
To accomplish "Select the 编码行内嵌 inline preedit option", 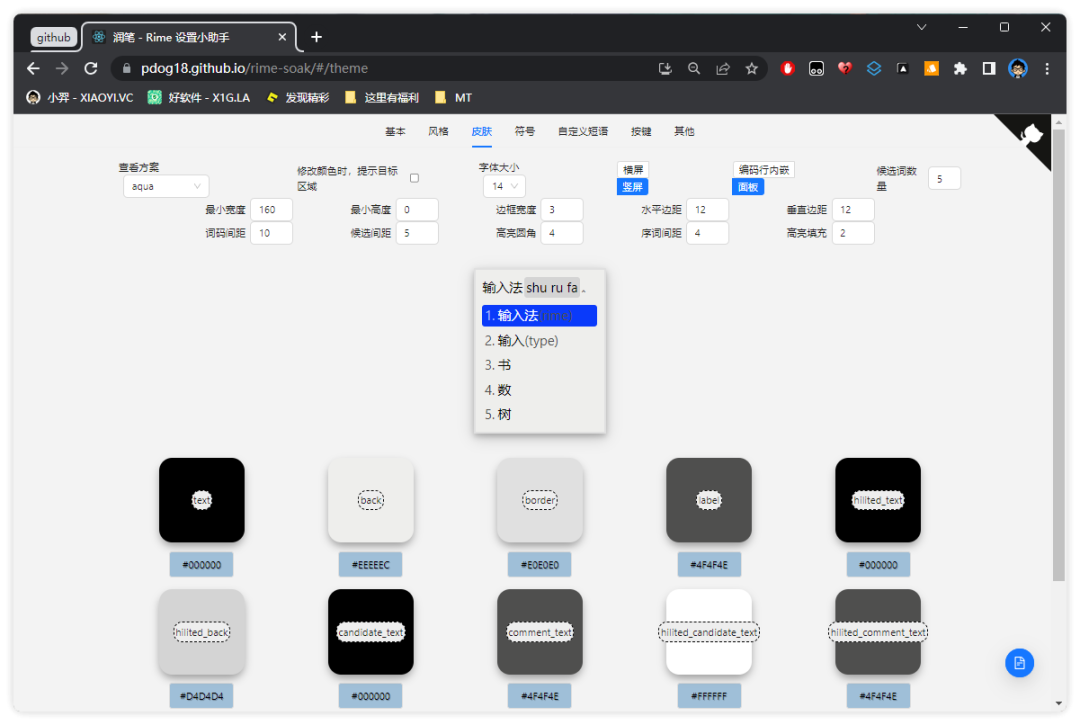I will pyautogui.click(x=764, y=170).
